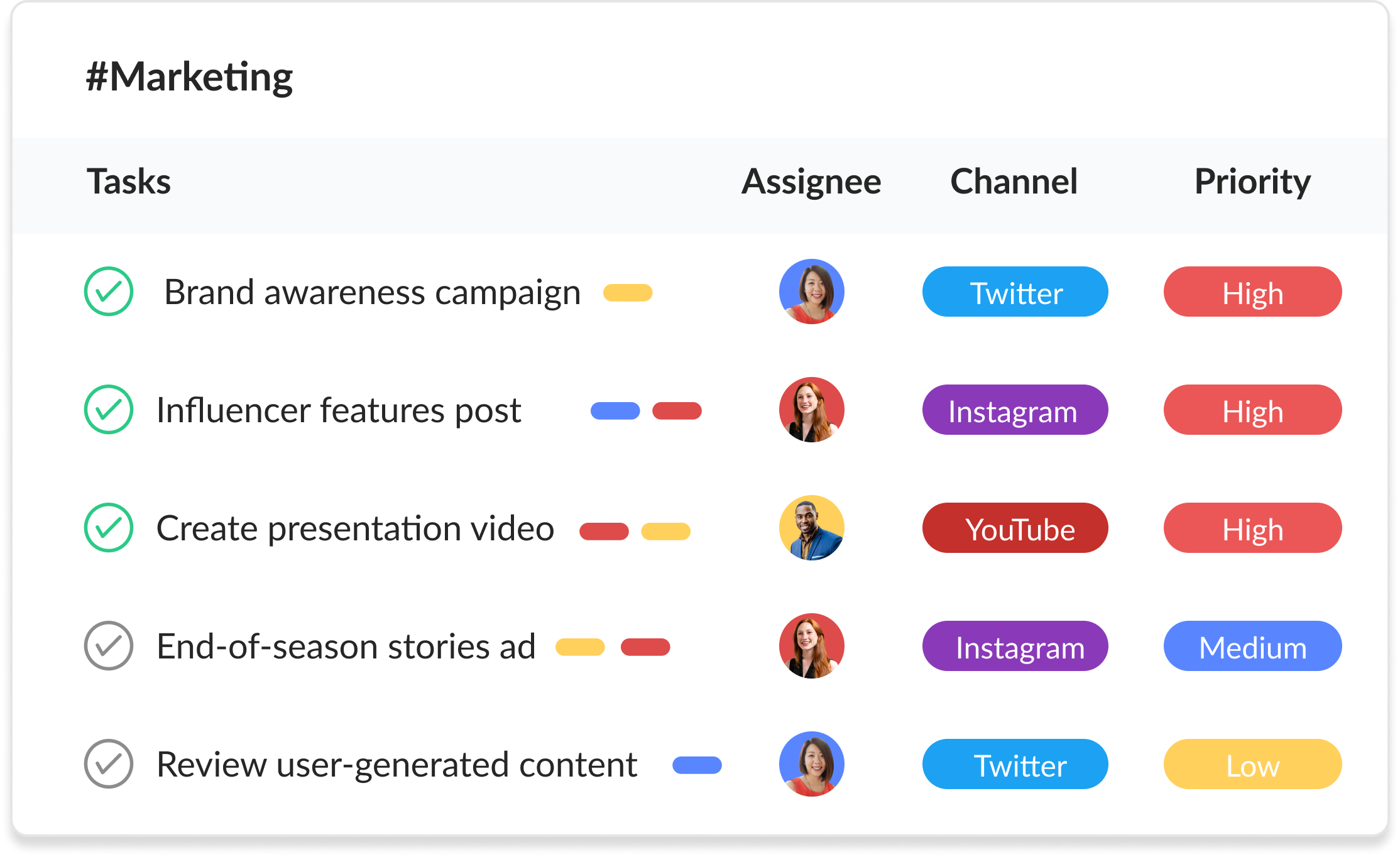Image resolution: width=1400 pixels, height=857 pixels.
Task: Click the YouTube channel badge
Action: pyautogui.click(x=1014, y=528)
